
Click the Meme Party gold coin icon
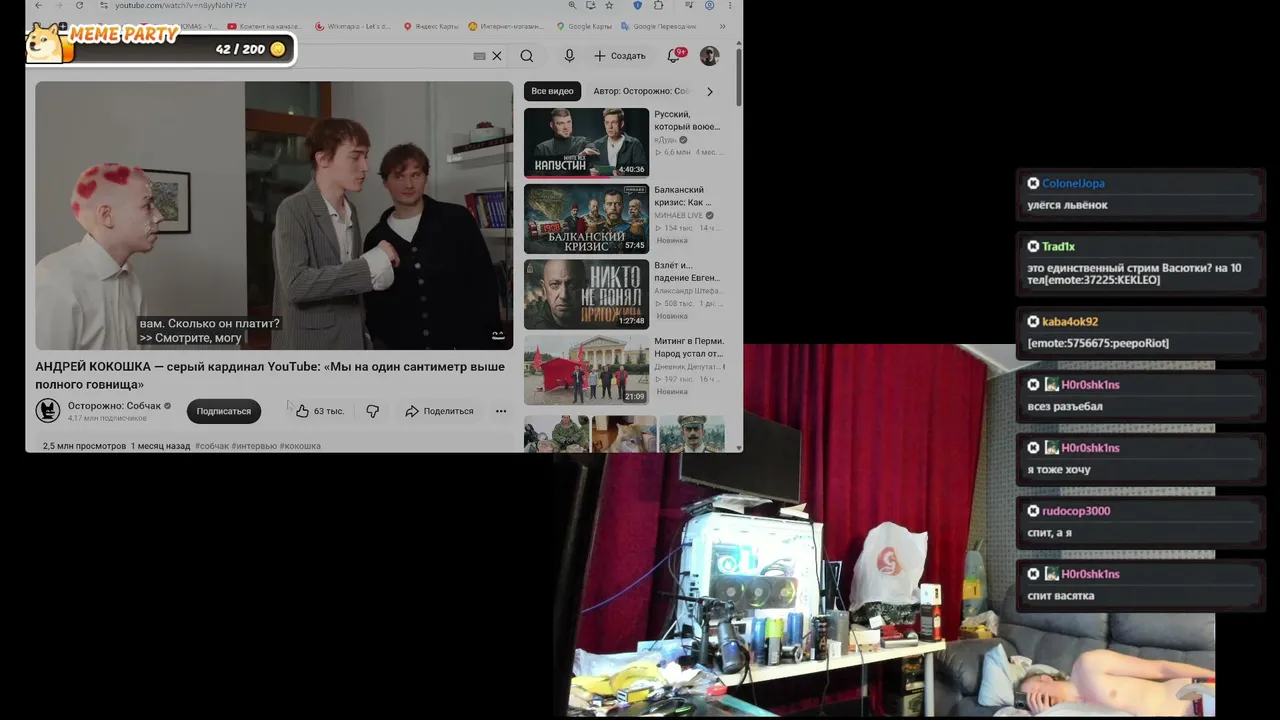(278, 49)
